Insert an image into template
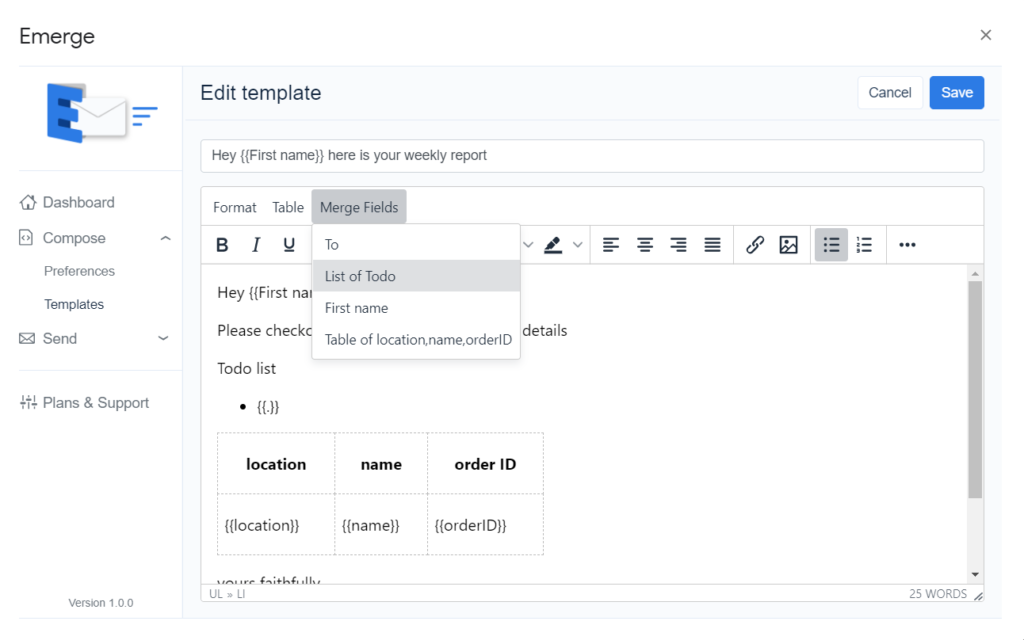 click(788, 245)
